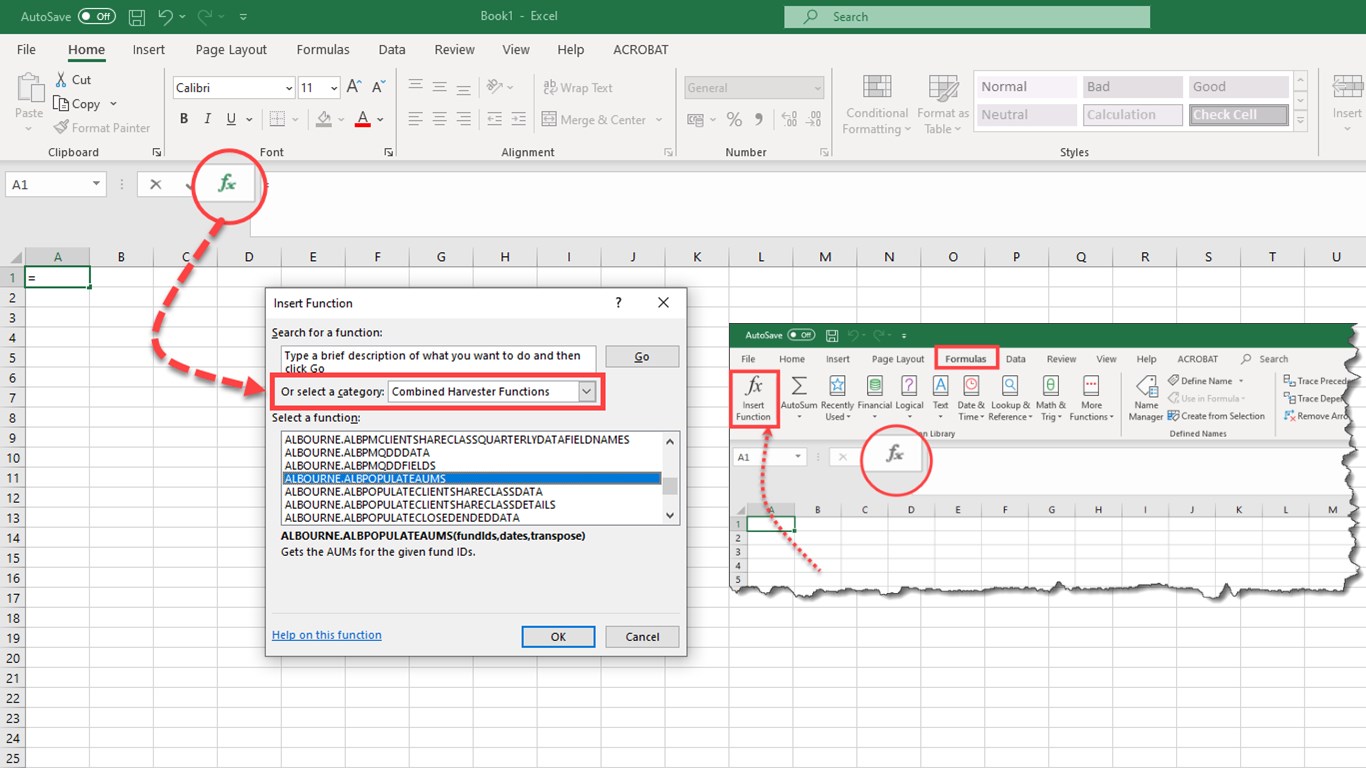Click the Center horizontal alignment icon
The width and height of the screenshot is (1366, 768).
(x=439, y=119)
